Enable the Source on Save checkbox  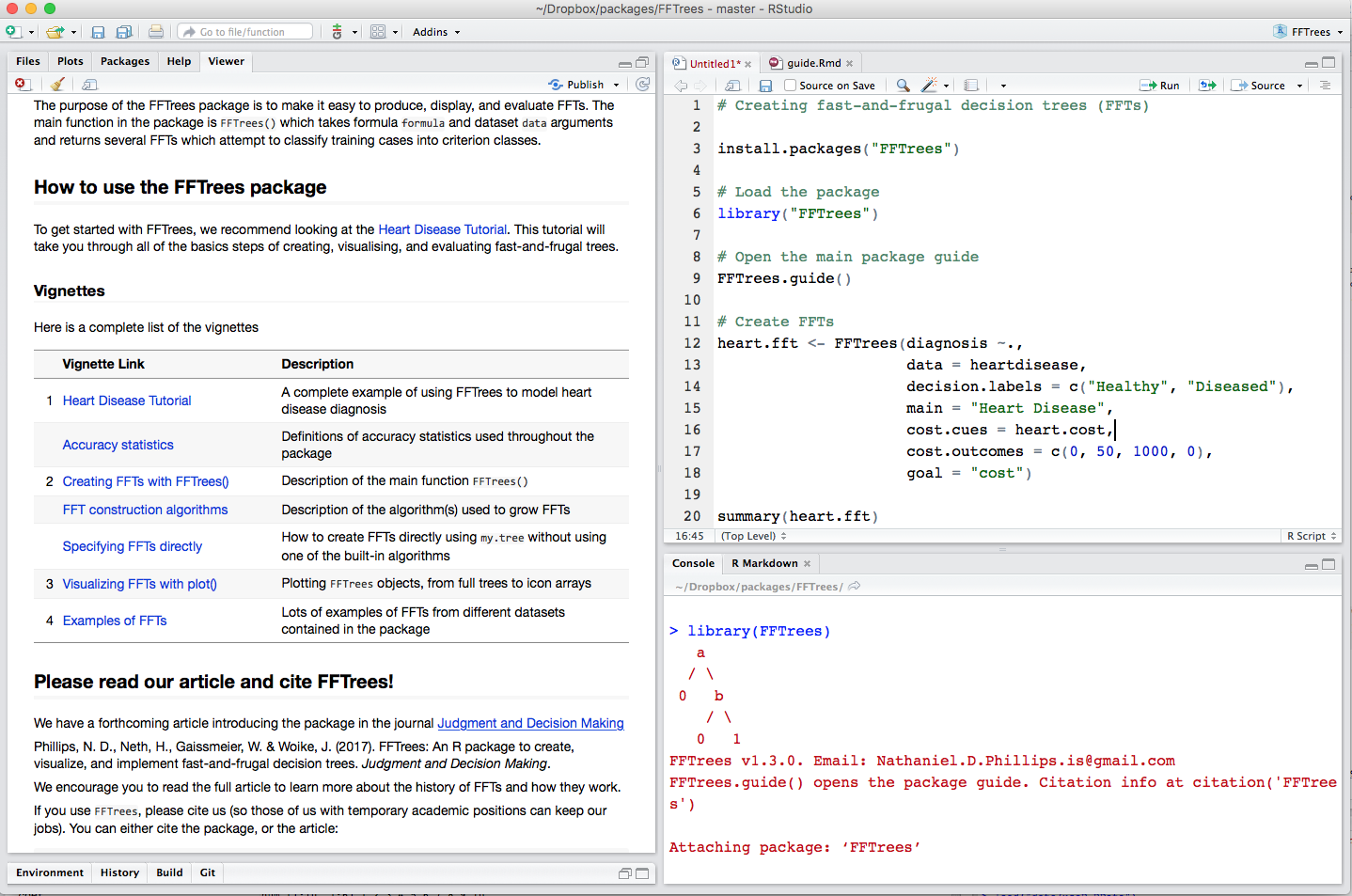point(791,86)
